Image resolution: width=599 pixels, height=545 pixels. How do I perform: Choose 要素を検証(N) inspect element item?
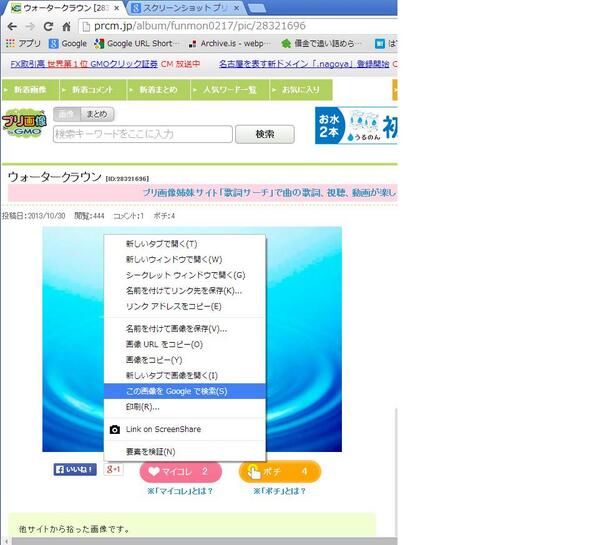pos(185,452)
